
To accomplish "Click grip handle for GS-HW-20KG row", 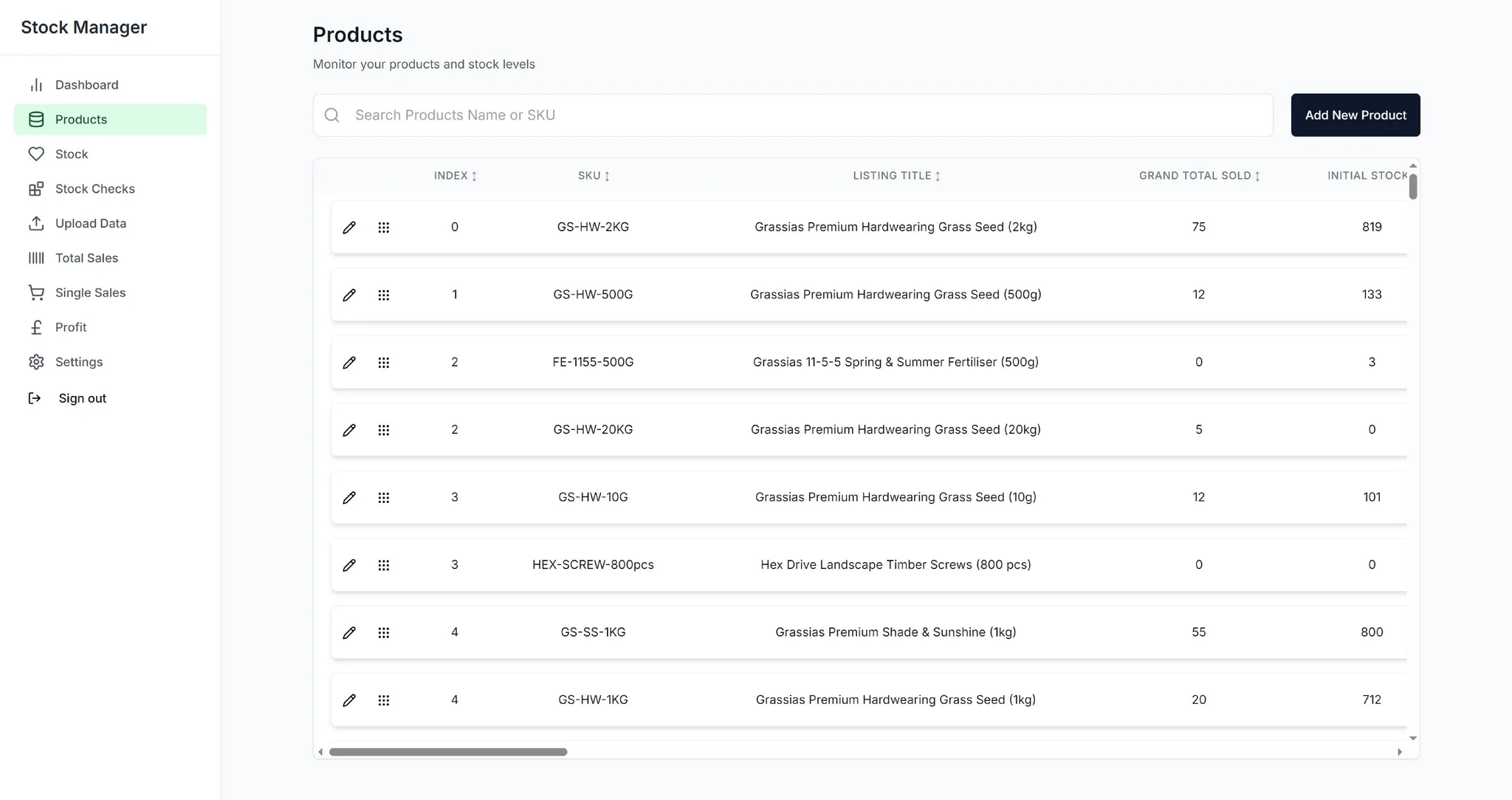I will click(384, 430).
